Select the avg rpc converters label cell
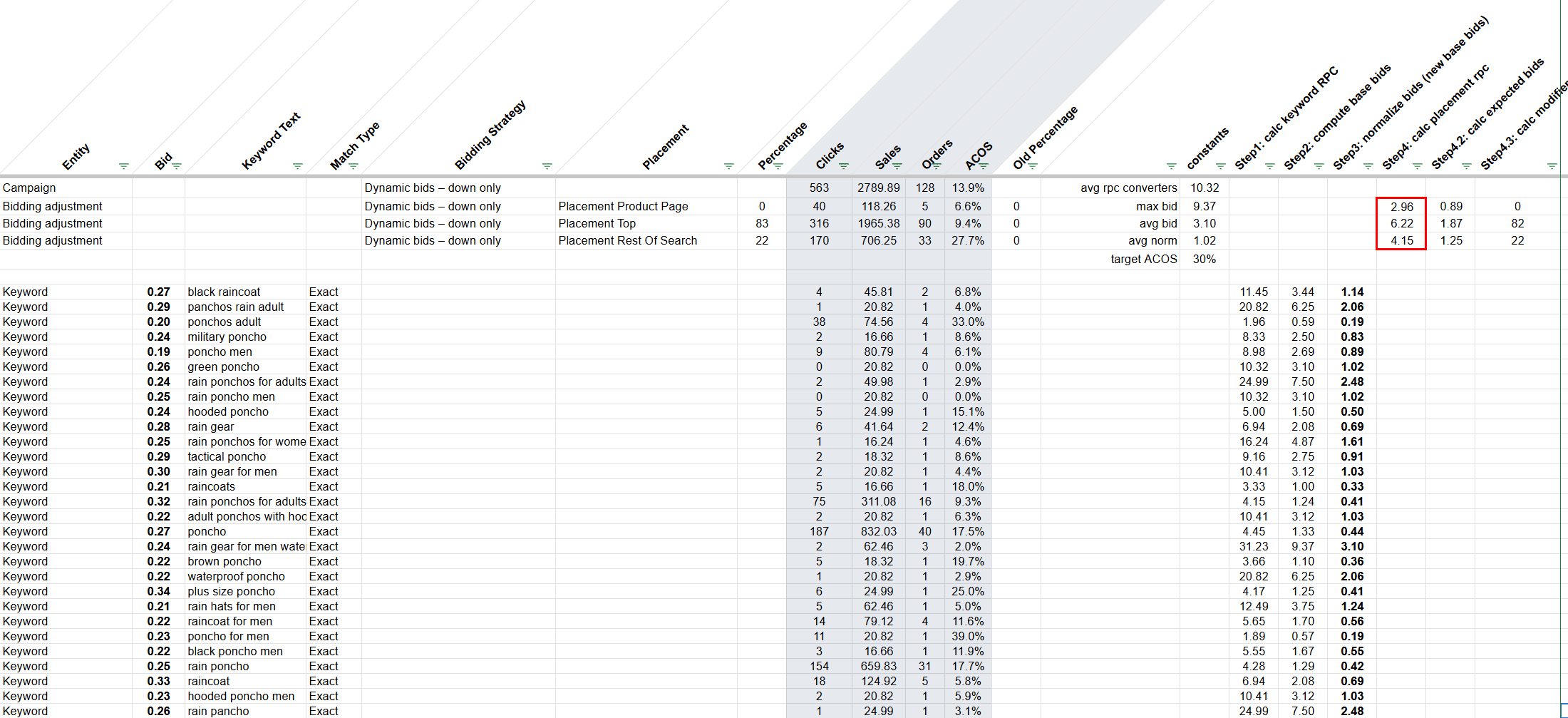1568x718 pixels. click(1110, 188)
